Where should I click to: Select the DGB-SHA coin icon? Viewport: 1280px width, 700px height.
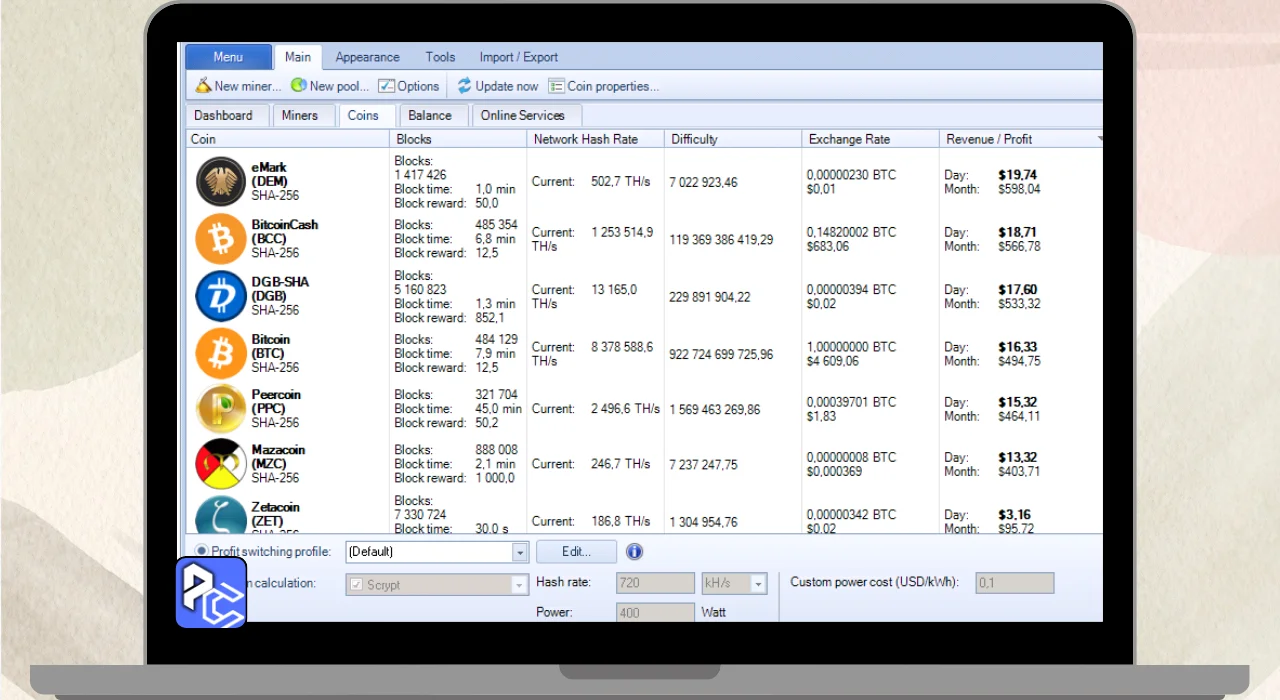[x=221, y=296]
